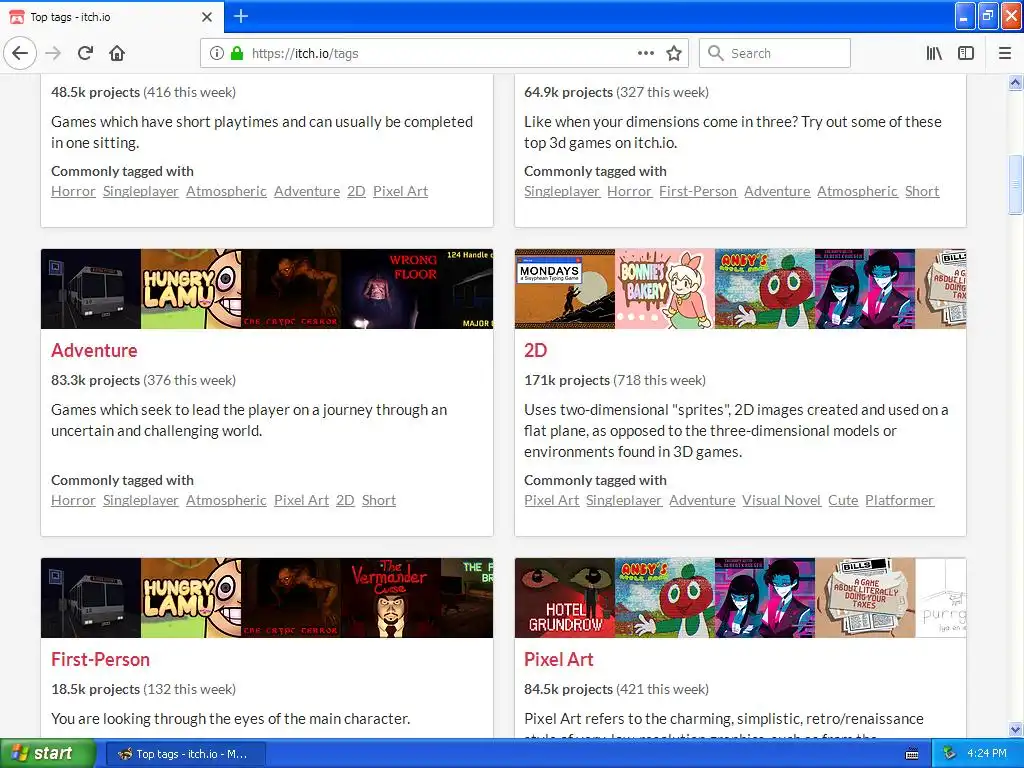The width and height of the screenshot is (1024, 768).
Task: Open the First-Person tag title
Action: [x=100, y=660]
